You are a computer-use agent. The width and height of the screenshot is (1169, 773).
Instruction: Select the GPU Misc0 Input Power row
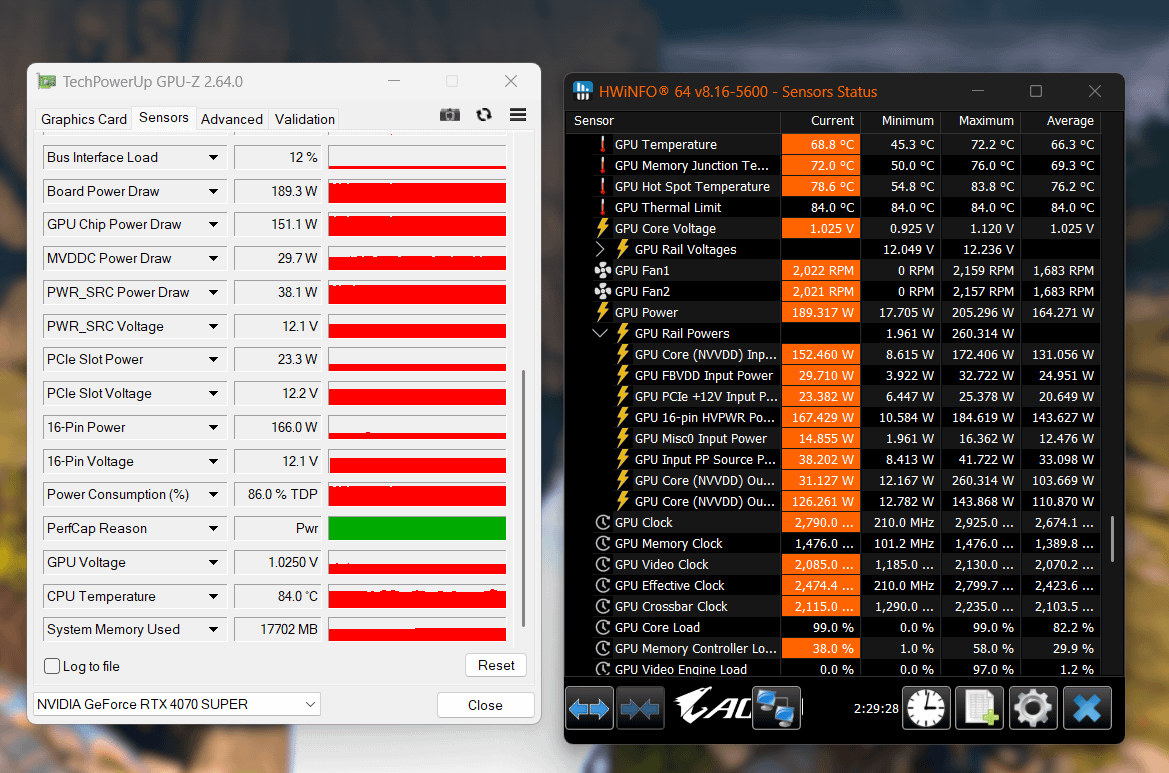coord(834,438)
